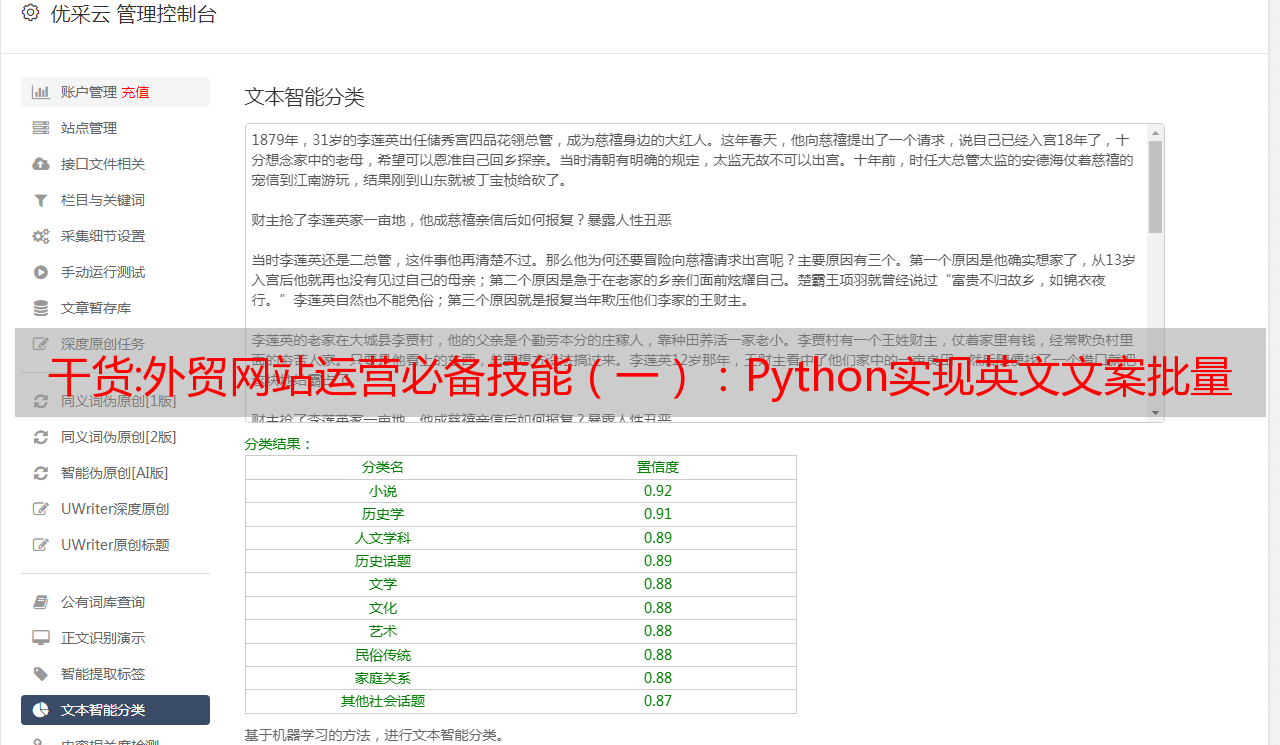Select the 家庭关系 category cell
The image size is (1280, 745).
point(383,678)
